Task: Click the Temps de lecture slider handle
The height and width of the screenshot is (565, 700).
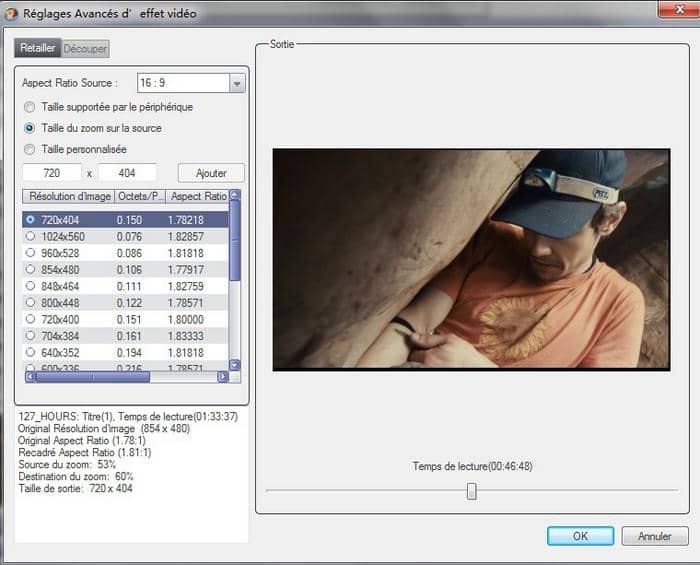Action: click(471, 491)
